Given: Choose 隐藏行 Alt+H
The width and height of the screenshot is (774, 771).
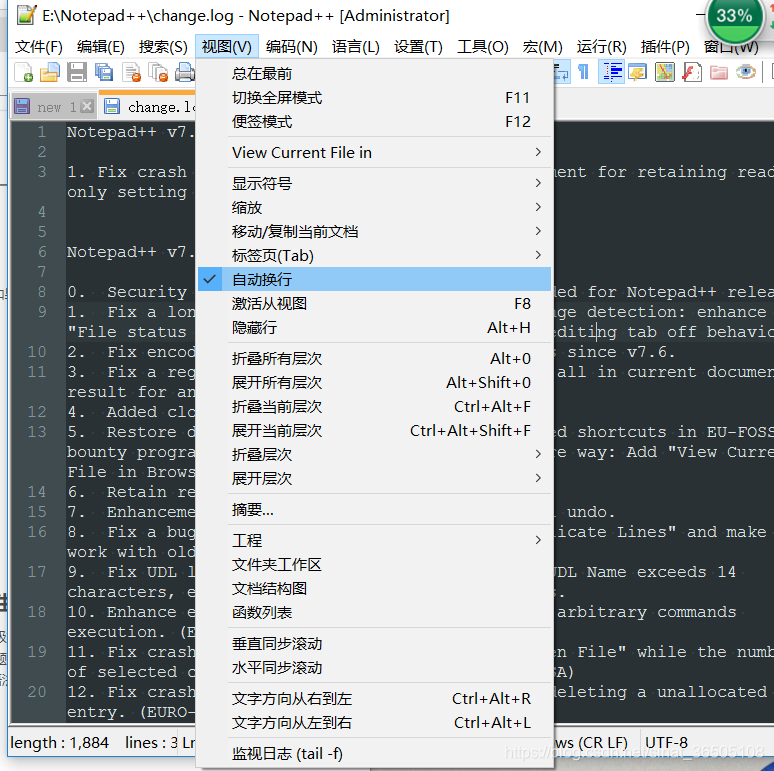Looking at the screenshot, I should [374, 327].
